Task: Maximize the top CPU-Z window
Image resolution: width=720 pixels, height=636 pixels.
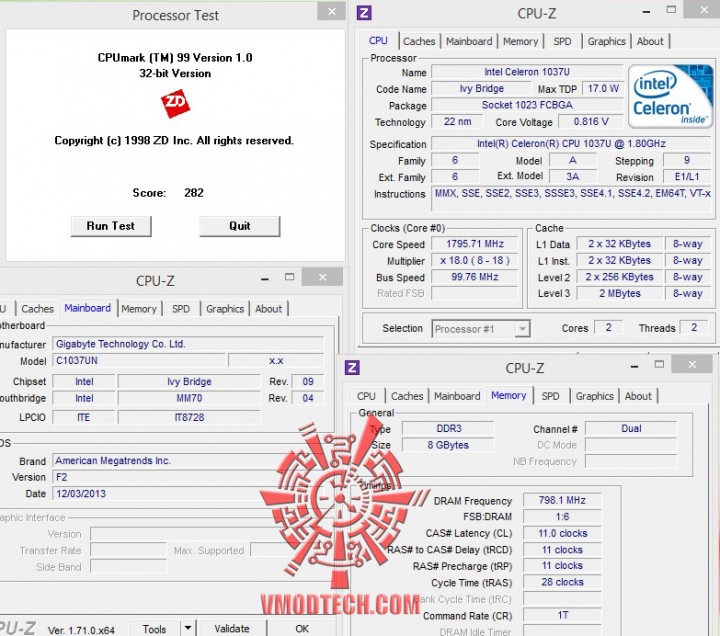Action: (x=671, y=10)
